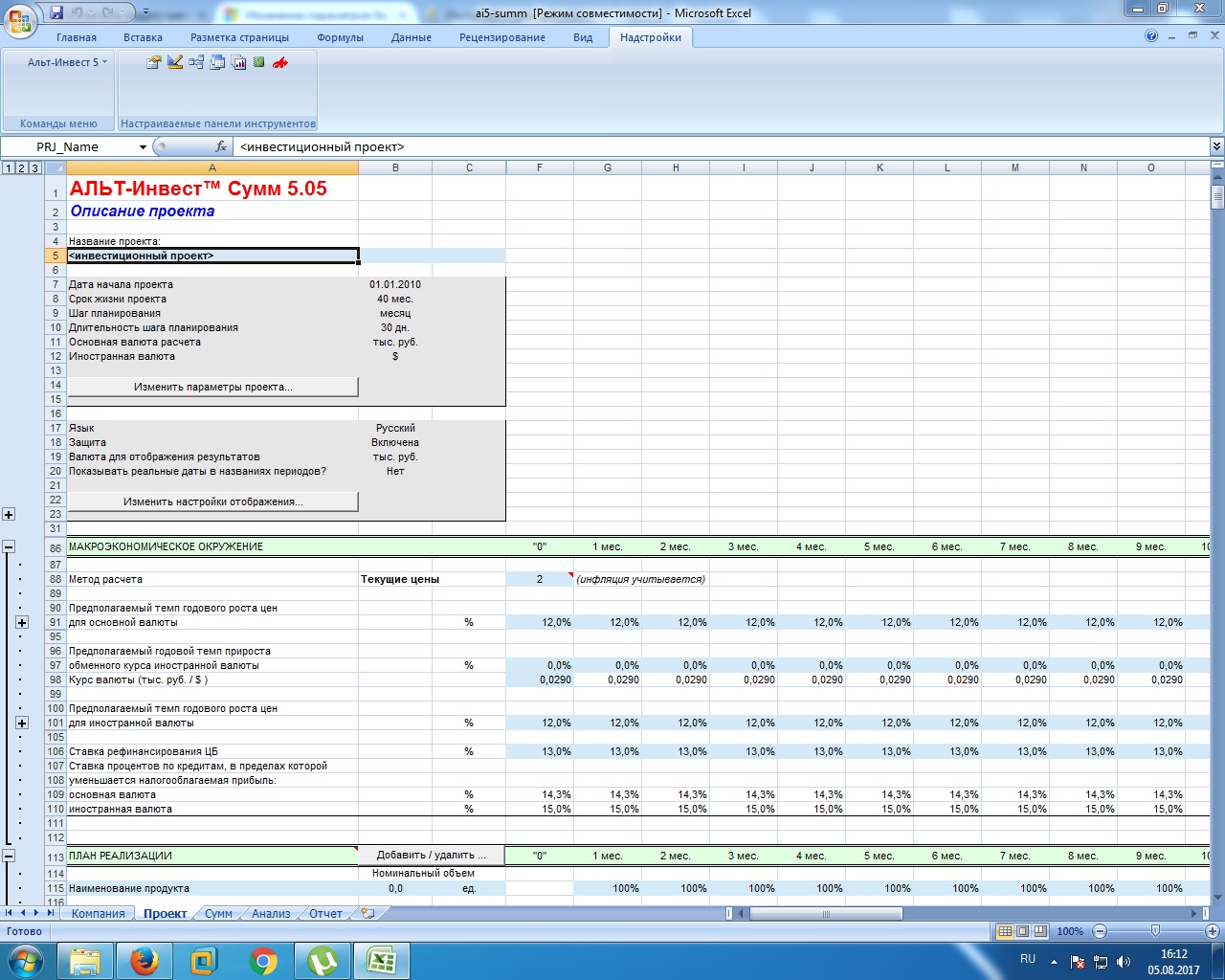Click the Изменить настройки отображения button
This screenshot has width=1225, height=980.
[212, 501]
